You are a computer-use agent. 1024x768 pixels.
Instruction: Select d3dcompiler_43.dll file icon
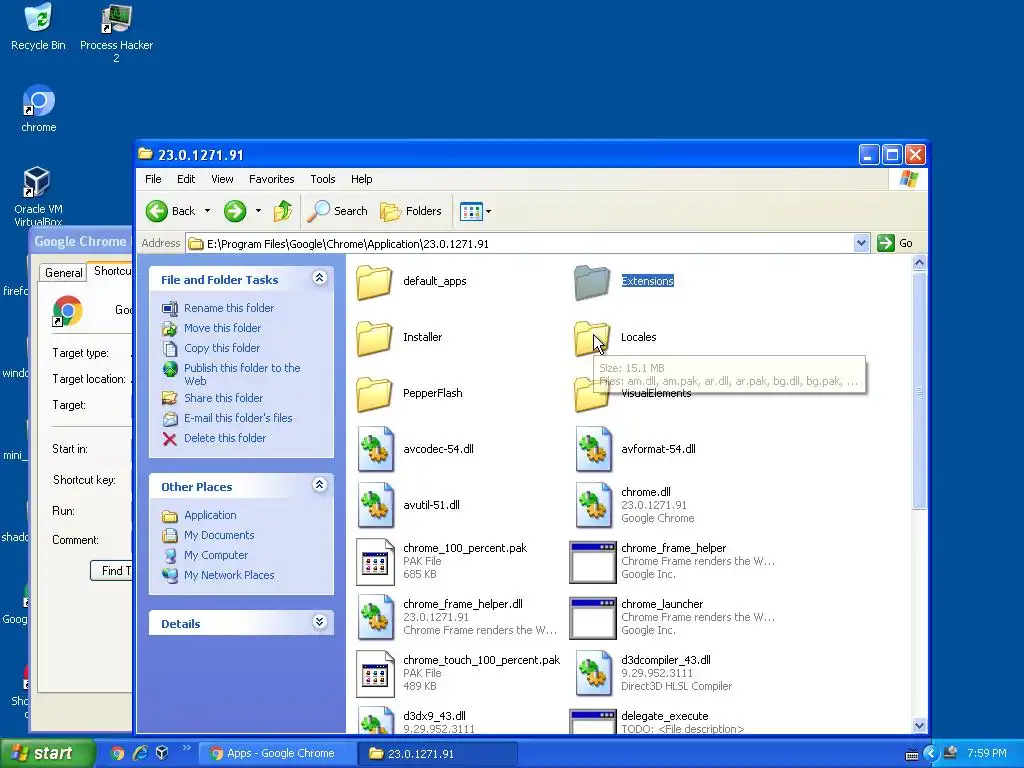[x=593, y=674]
